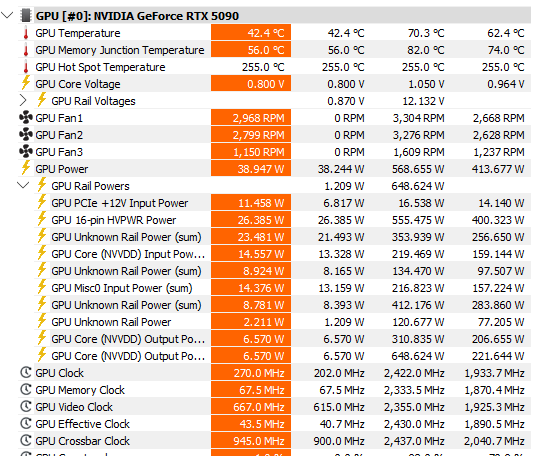The image size is (533, 456).
Task: Click the 1,890.5 MHz average Effective Clock
Action: click(x=494, y=424)
